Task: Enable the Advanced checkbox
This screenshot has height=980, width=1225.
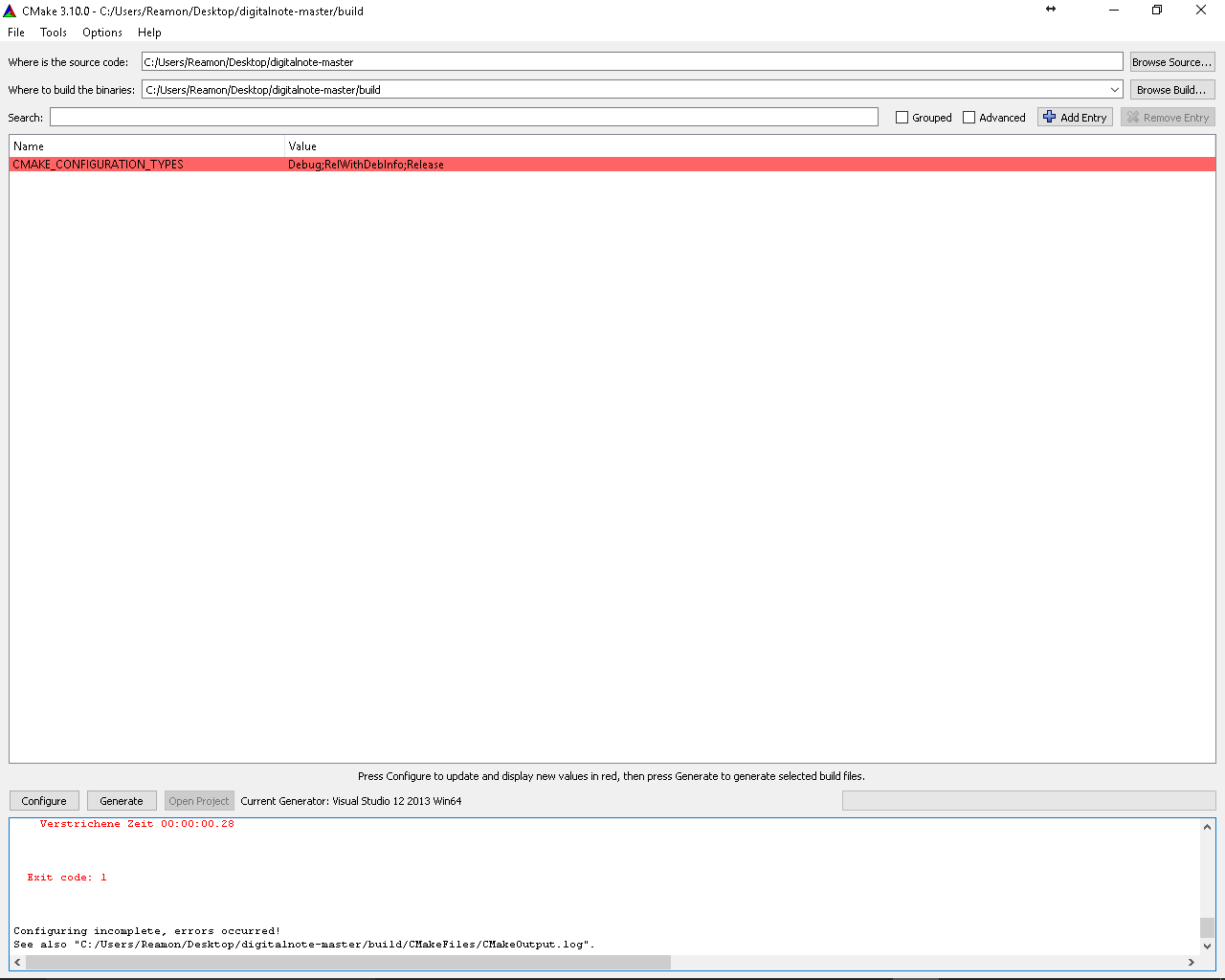Action: (969, 118)
